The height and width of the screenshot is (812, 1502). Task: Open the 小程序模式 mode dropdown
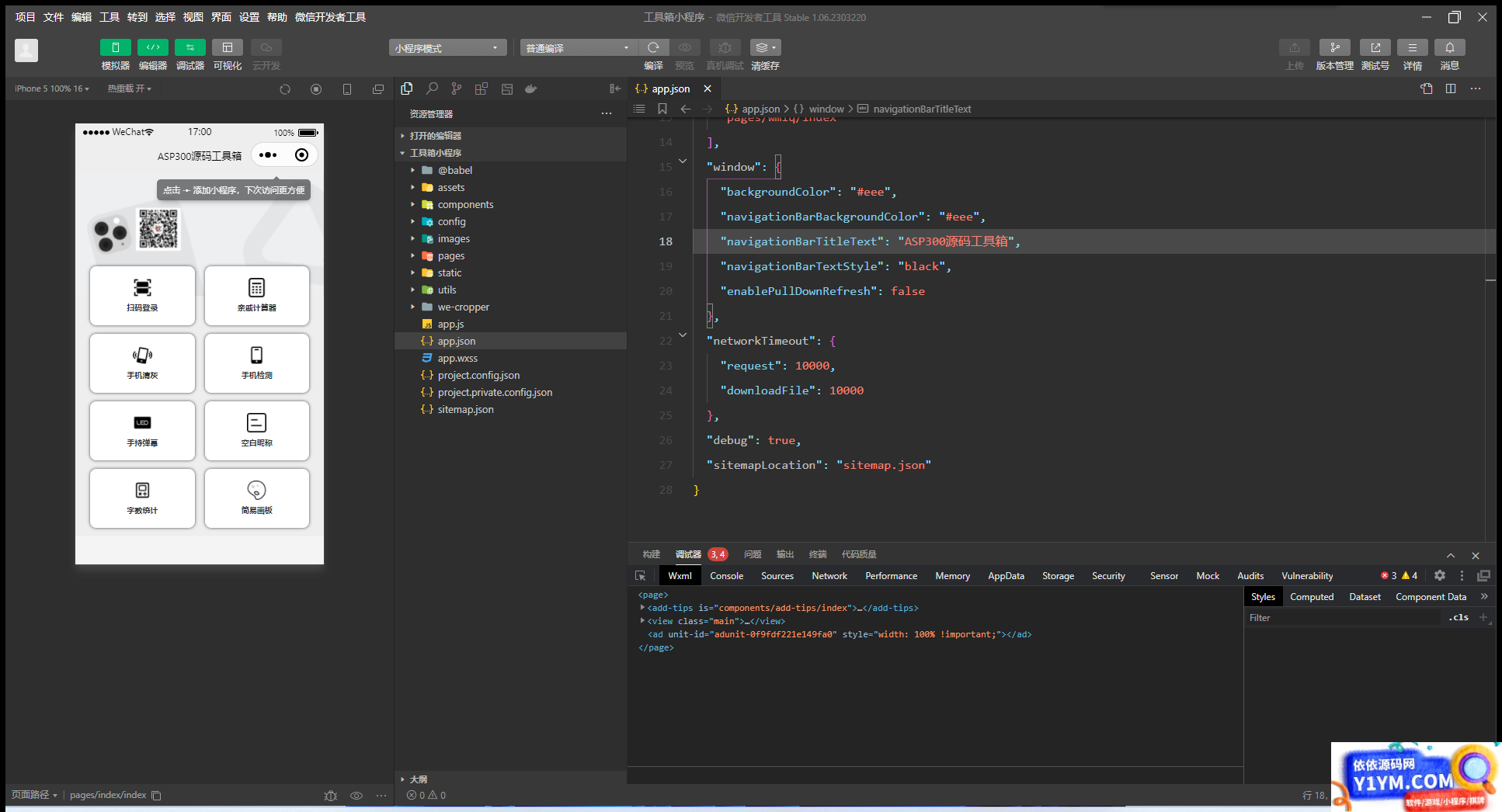pos(447,48)
